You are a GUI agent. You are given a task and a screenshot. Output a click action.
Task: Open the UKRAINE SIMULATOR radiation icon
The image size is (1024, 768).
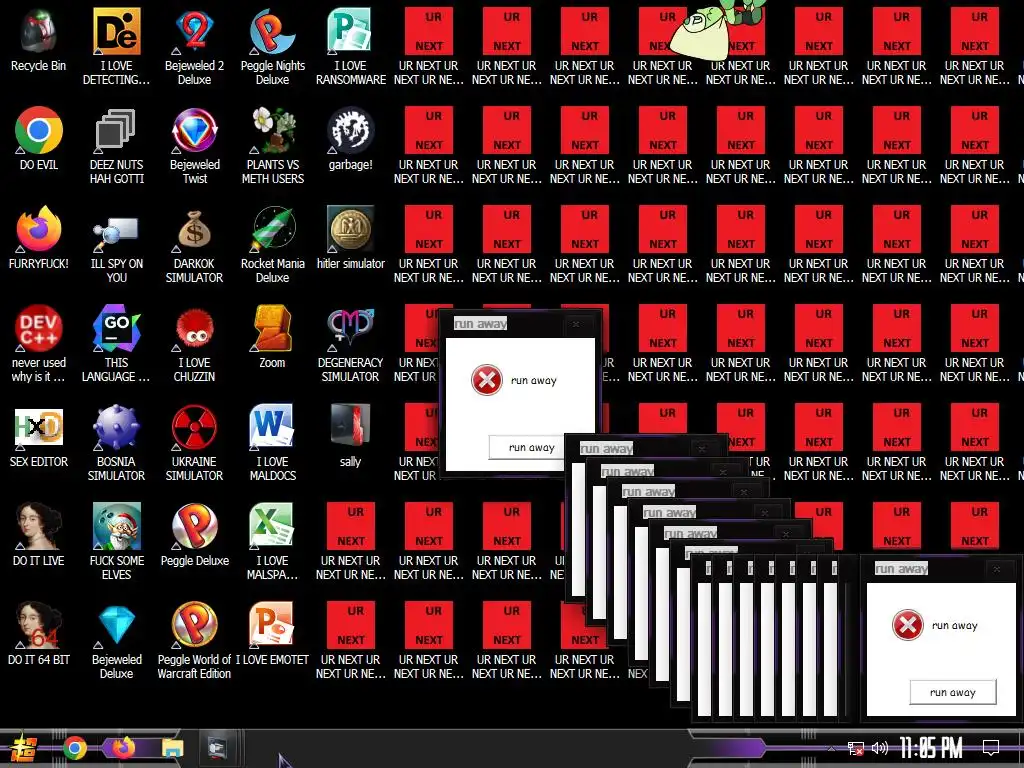195,428
